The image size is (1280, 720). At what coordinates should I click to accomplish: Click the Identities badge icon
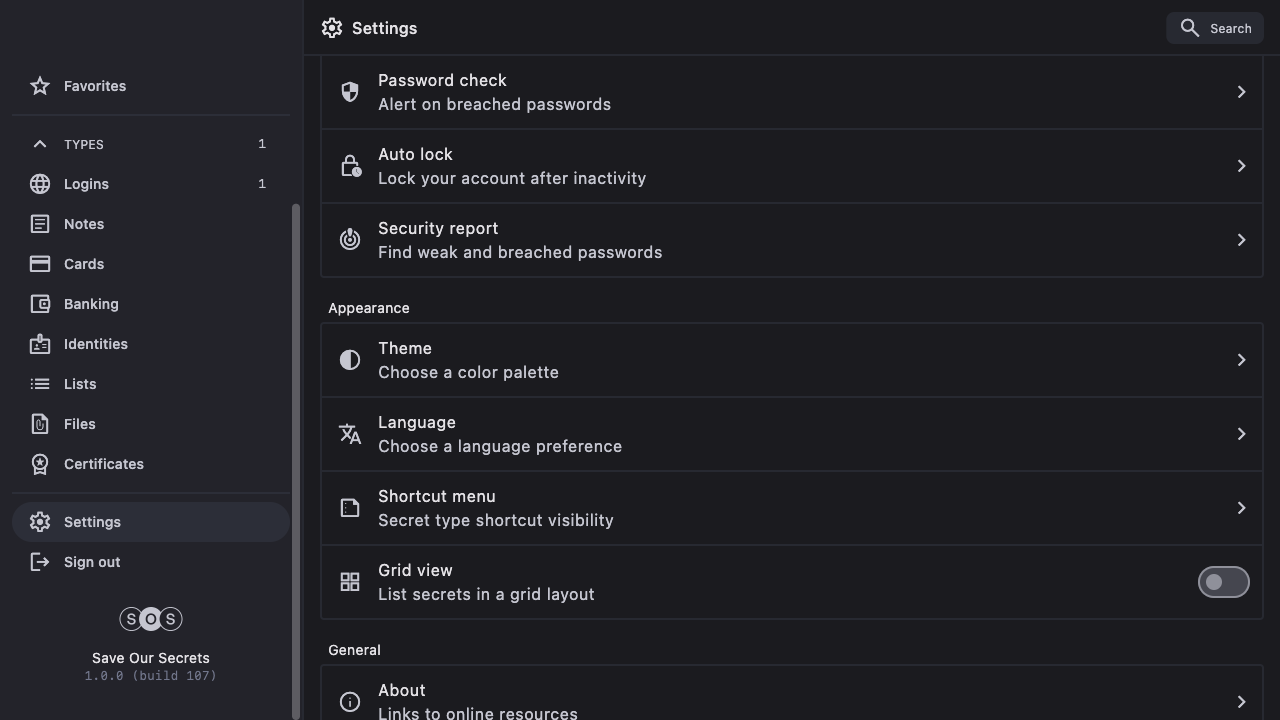[40, 344]
